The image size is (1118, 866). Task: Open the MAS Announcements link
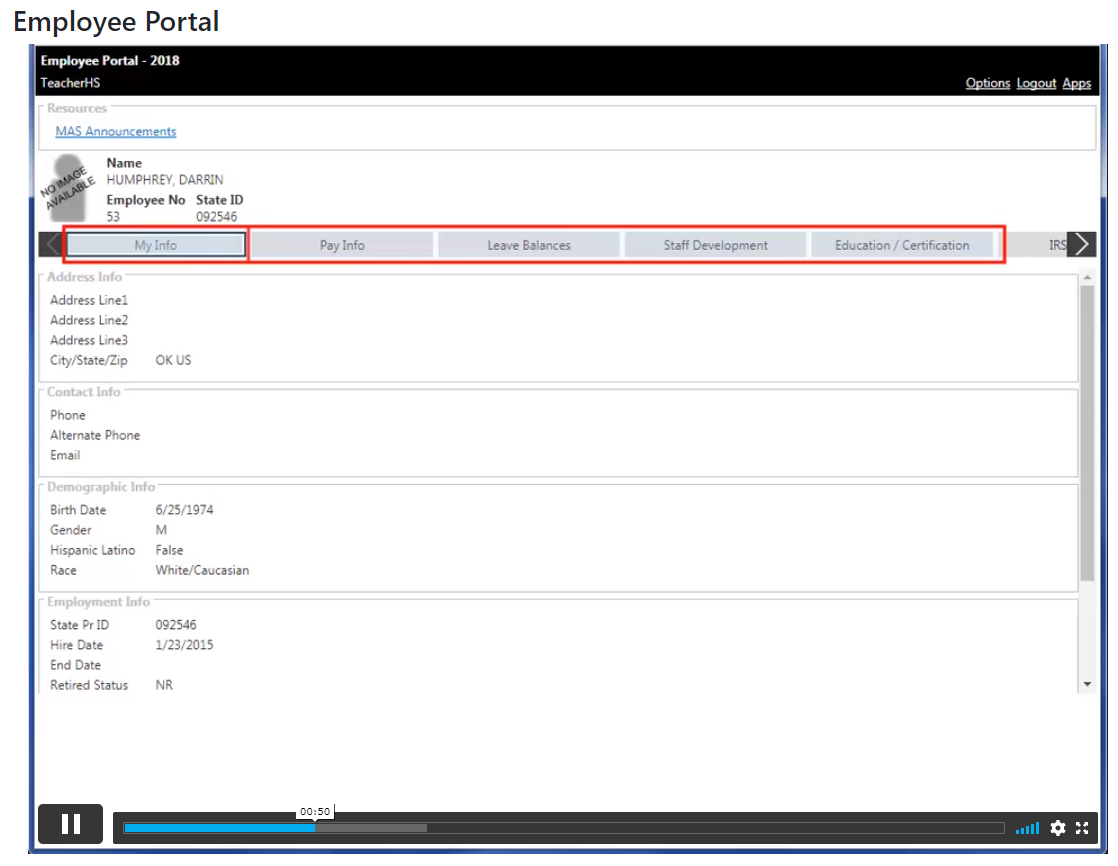116,131
